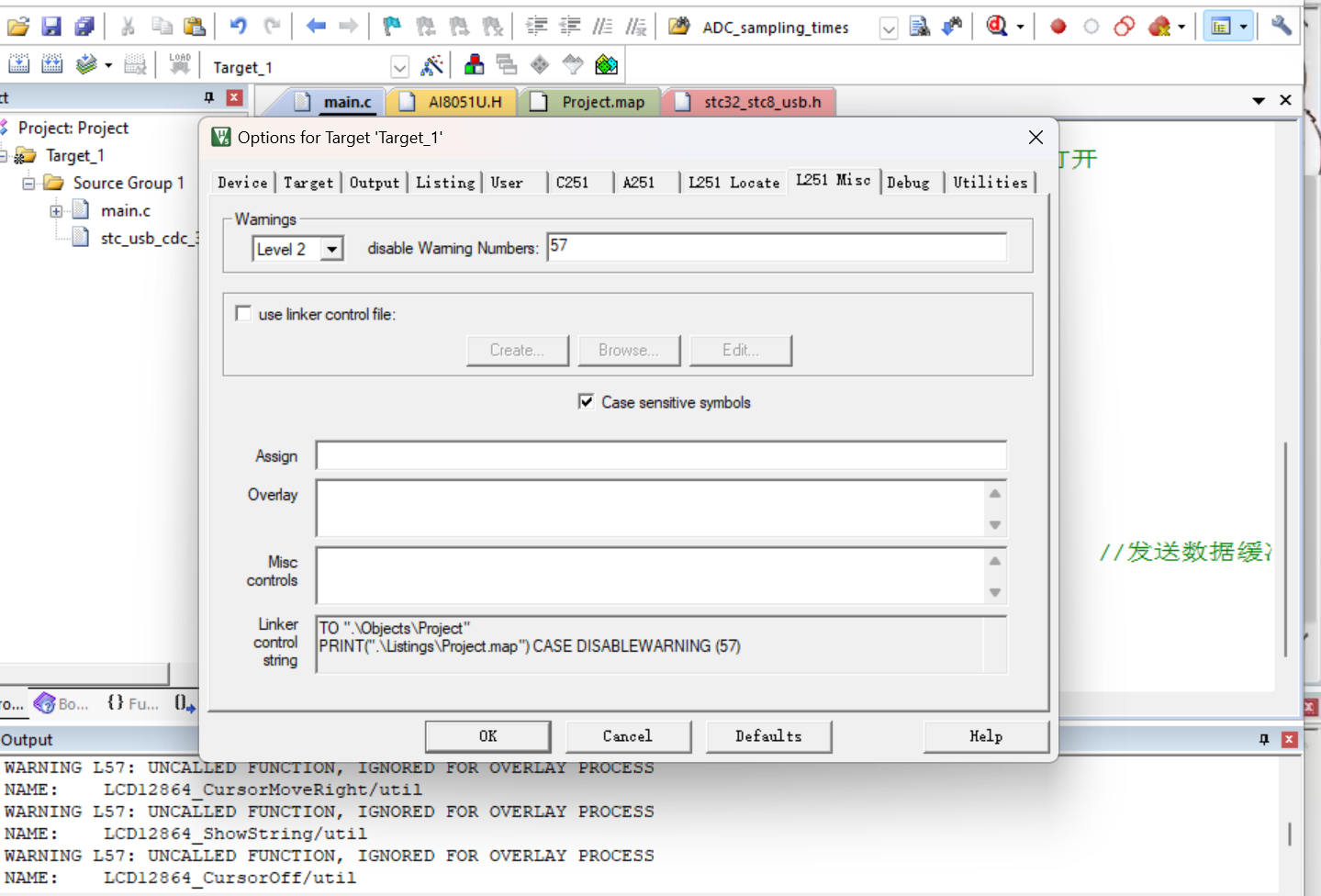The width and height of the screenshot is (1321, 896).
Task: Click the red Insert Breakpoint icon
Action: point(1058,27)
